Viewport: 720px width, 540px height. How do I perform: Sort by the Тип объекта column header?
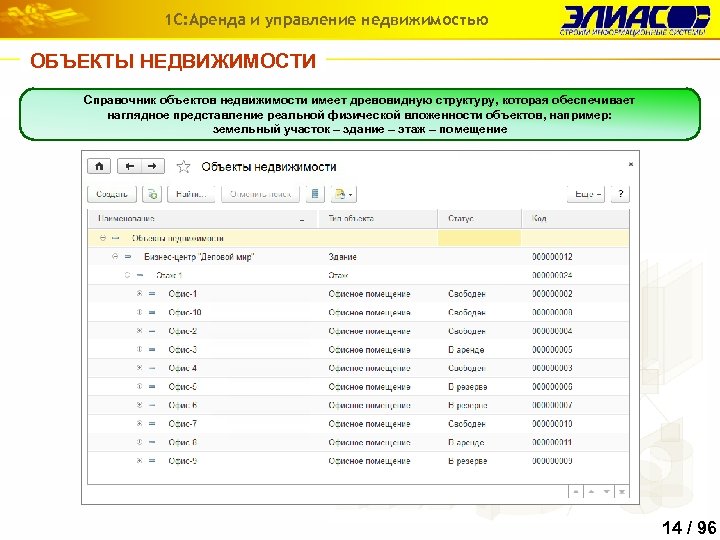coord(377,219)
